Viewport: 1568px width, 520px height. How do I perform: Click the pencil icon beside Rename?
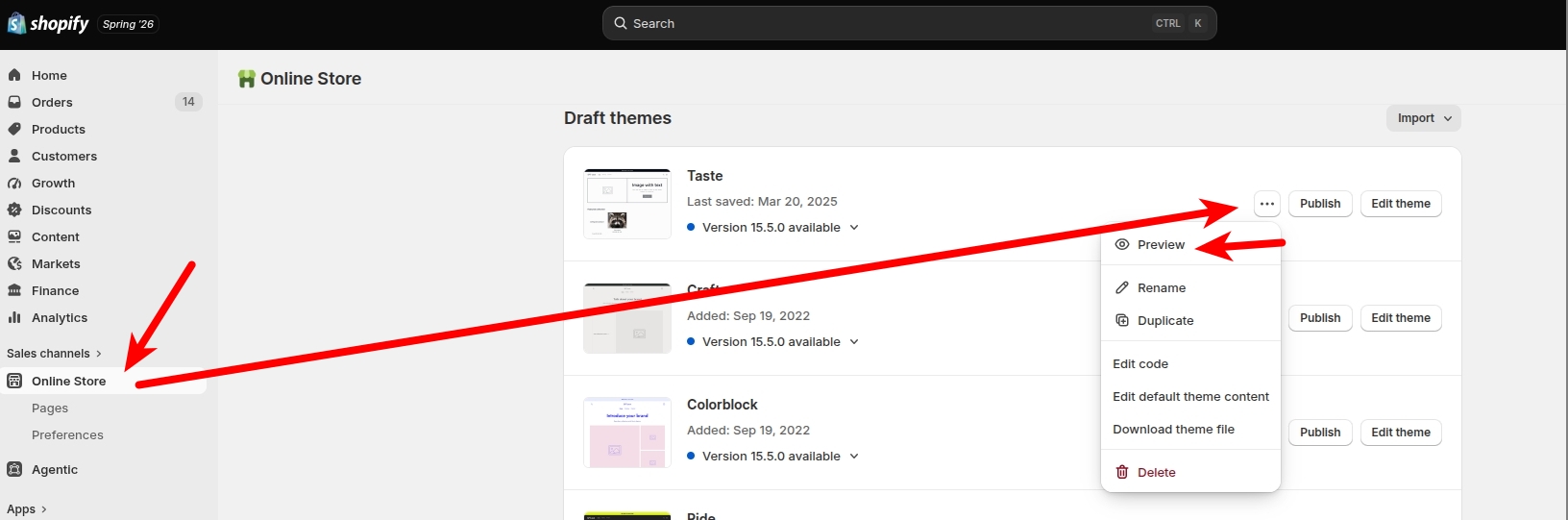[1121, 288]
